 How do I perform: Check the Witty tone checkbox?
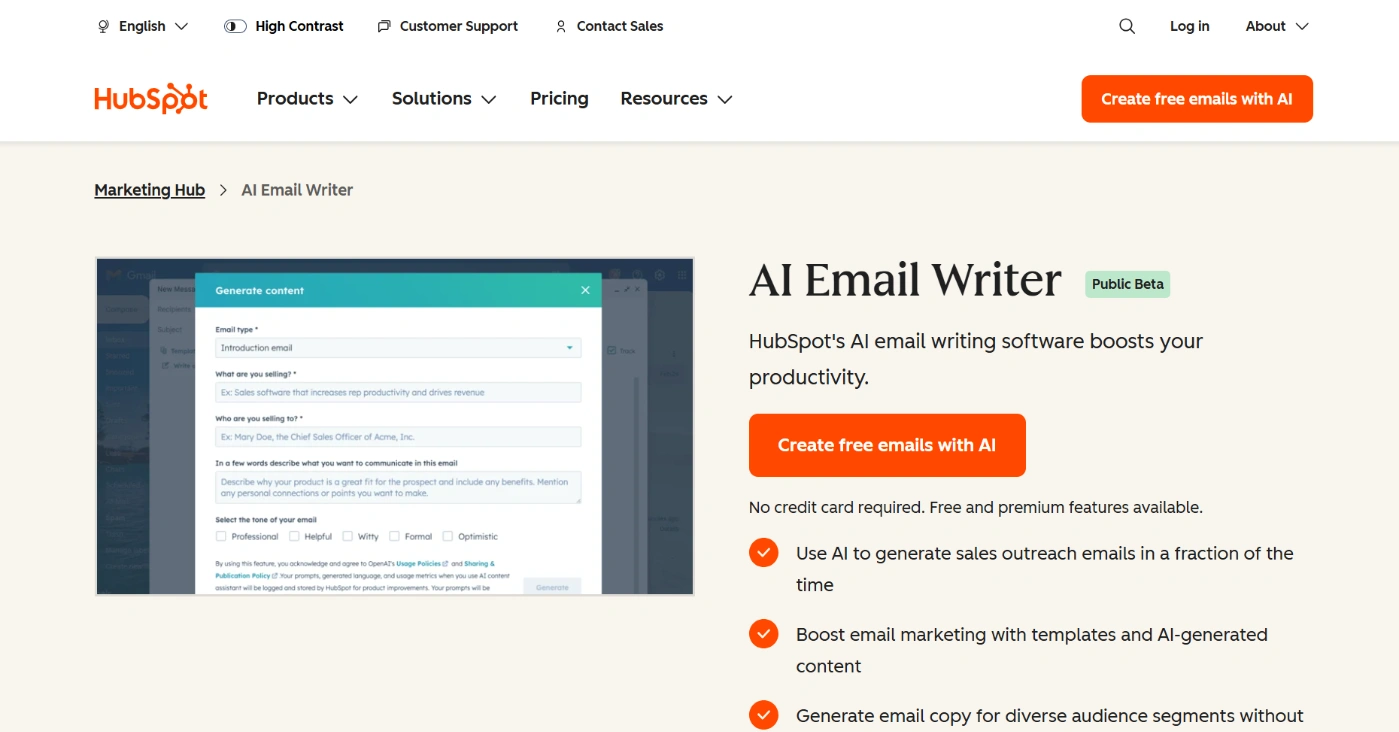347,536
